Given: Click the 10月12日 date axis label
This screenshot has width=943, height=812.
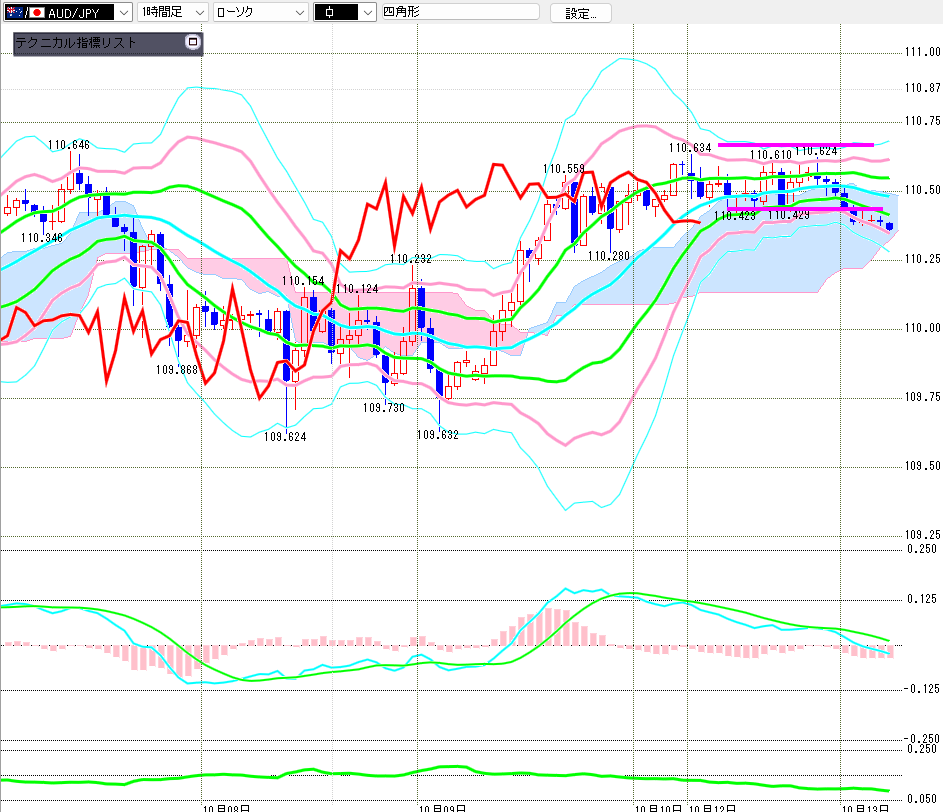Looking at the screenshot, I should (713, 808).
